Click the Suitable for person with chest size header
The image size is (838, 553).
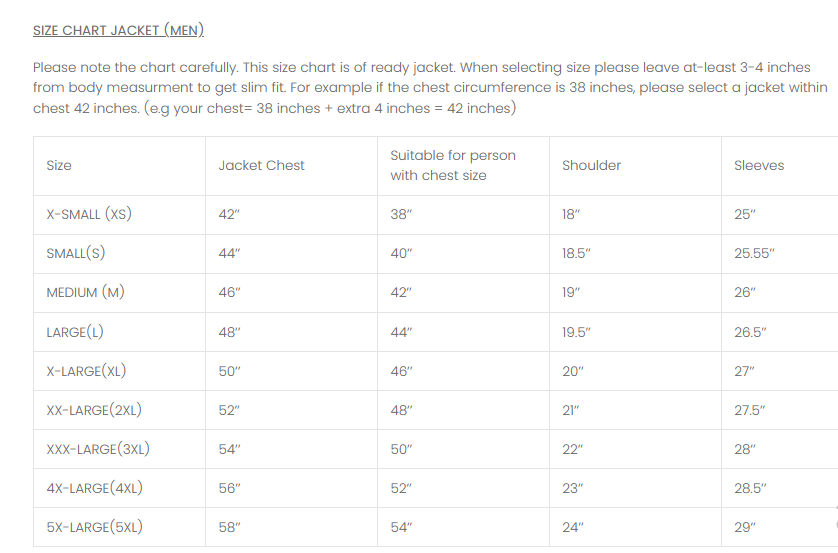coord(453,165)
